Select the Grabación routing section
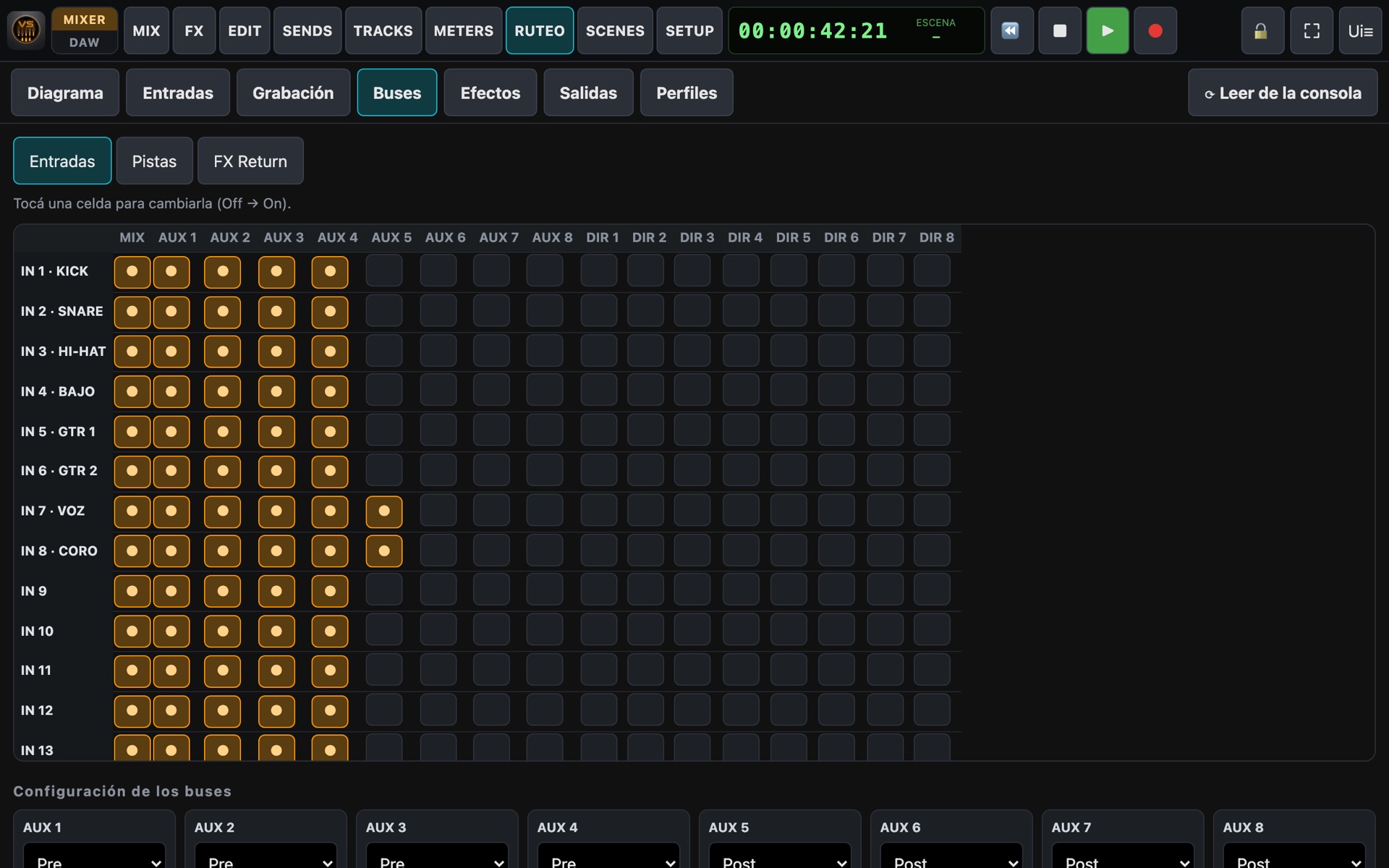The image size is (1389, 868). point(293,93)
